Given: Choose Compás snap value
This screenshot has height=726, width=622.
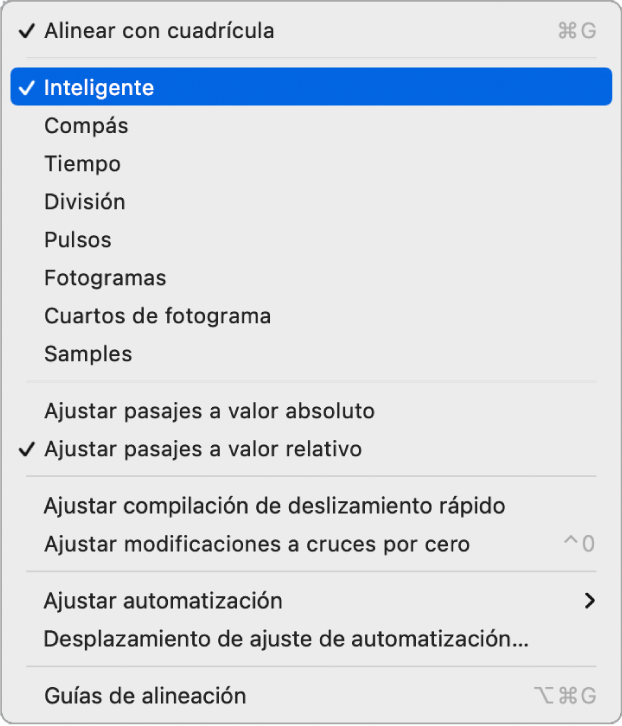Looking at the screenshot, I should click(86, 126).
